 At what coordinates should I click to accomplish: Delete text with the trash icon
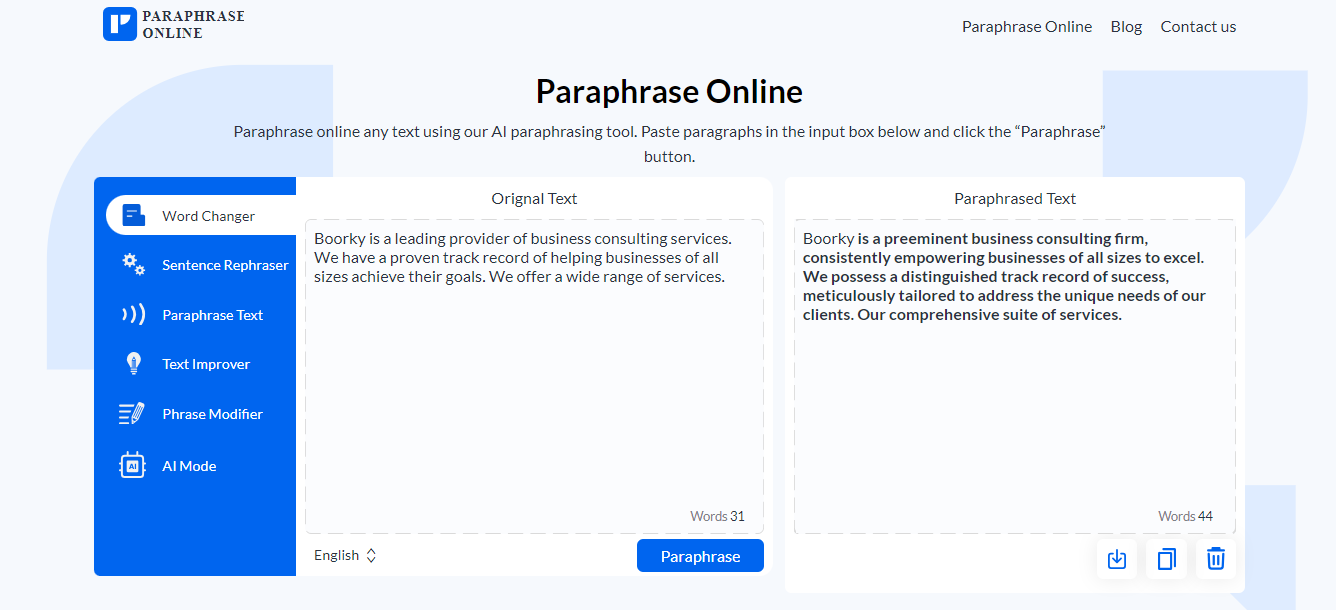point(1216,559)
